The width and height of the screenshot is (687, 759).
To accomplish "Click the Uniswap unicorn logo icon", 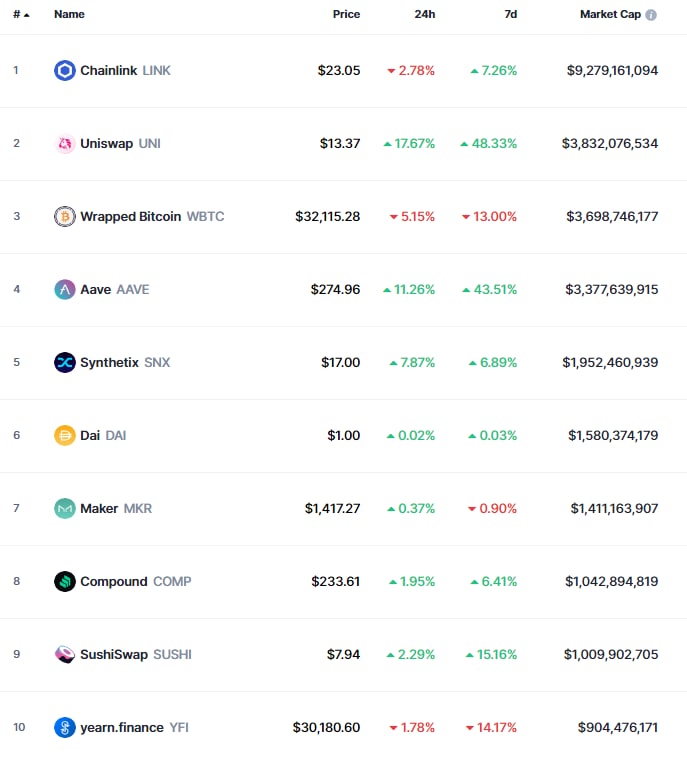I will (x=65, y=144).
